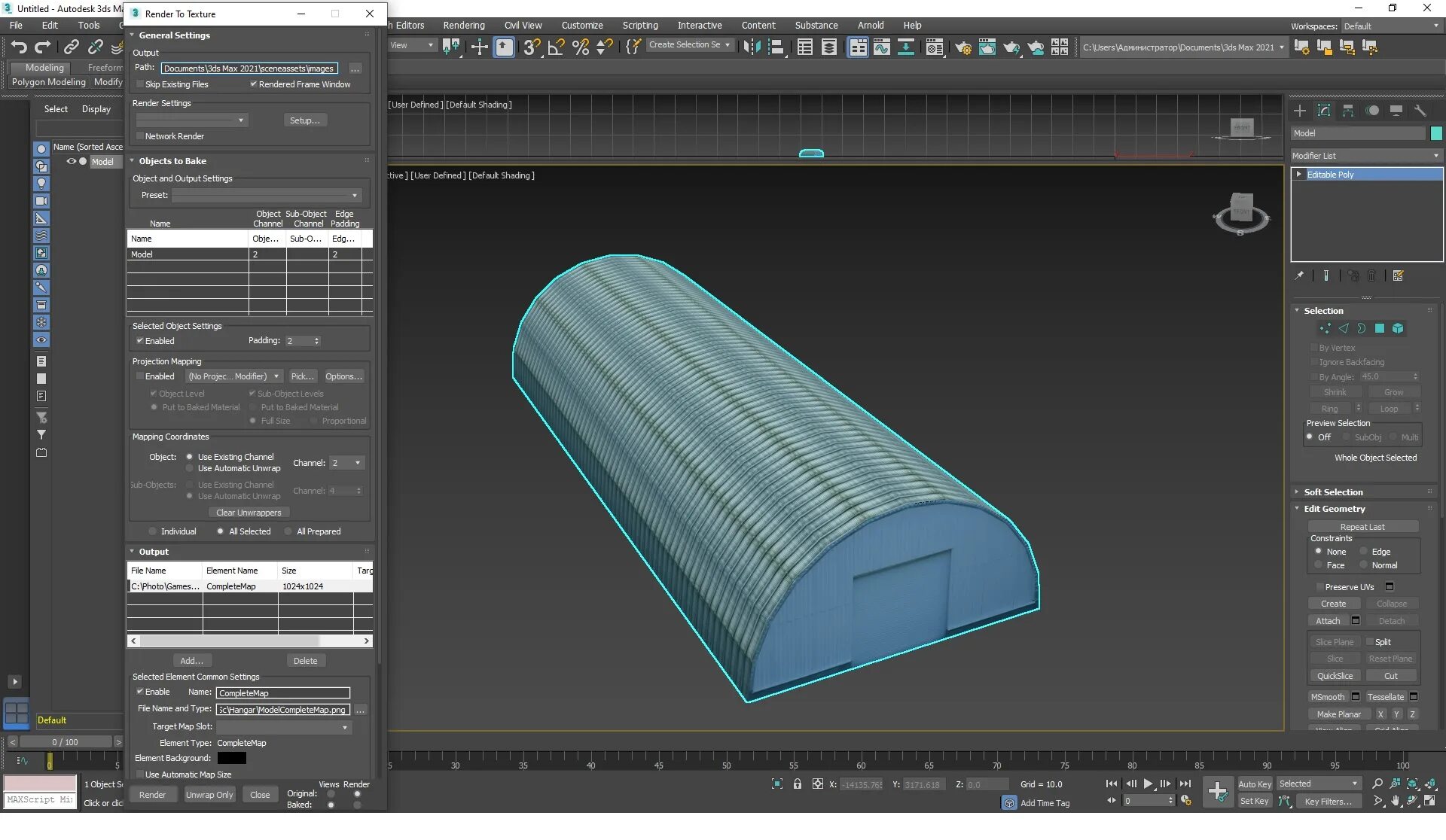This screenshot has width=1446, height=840.
Task: Expand the Editable Poly stack entry
Action: pyautogui.click(x=1299, y=175)
